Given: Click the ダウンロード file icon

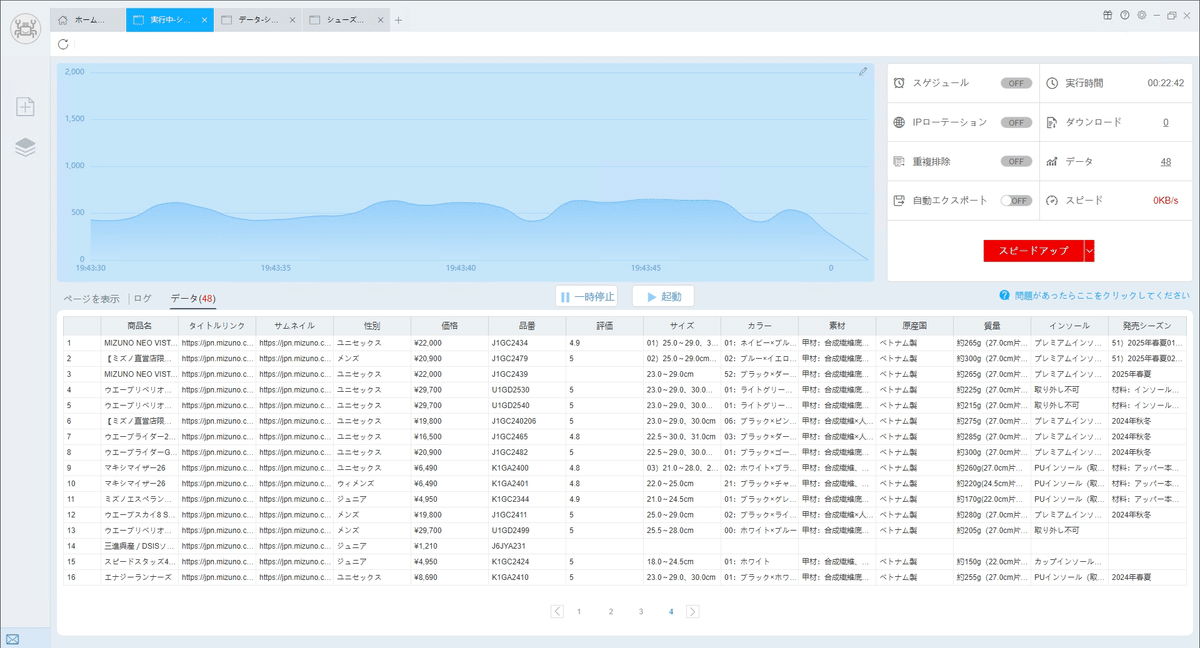Looking at the screenshot, I should point(1052,122).
